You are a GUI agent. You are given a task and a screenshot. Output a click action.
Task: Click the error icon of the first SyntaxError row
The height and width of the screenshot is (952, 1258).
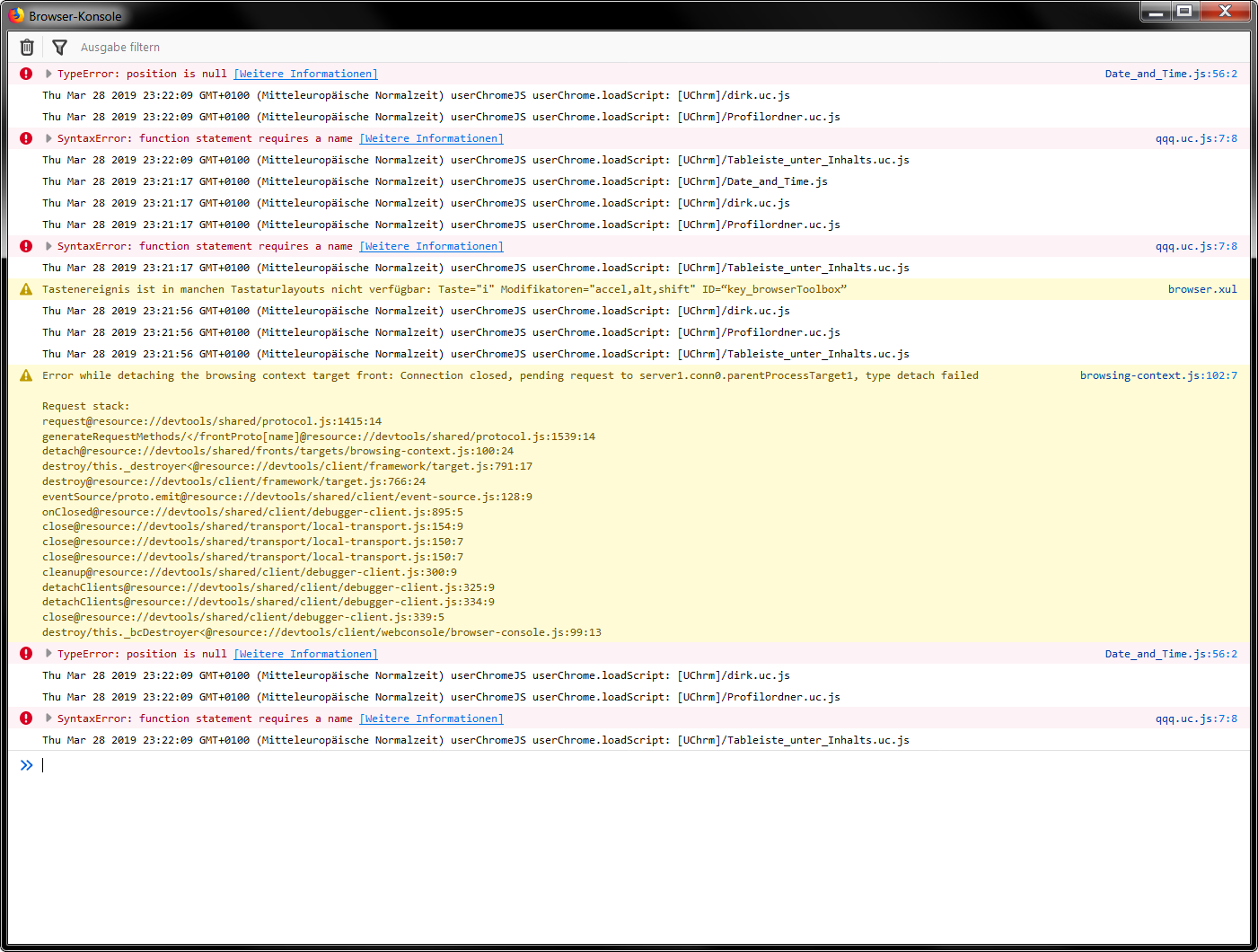(26, 138)
